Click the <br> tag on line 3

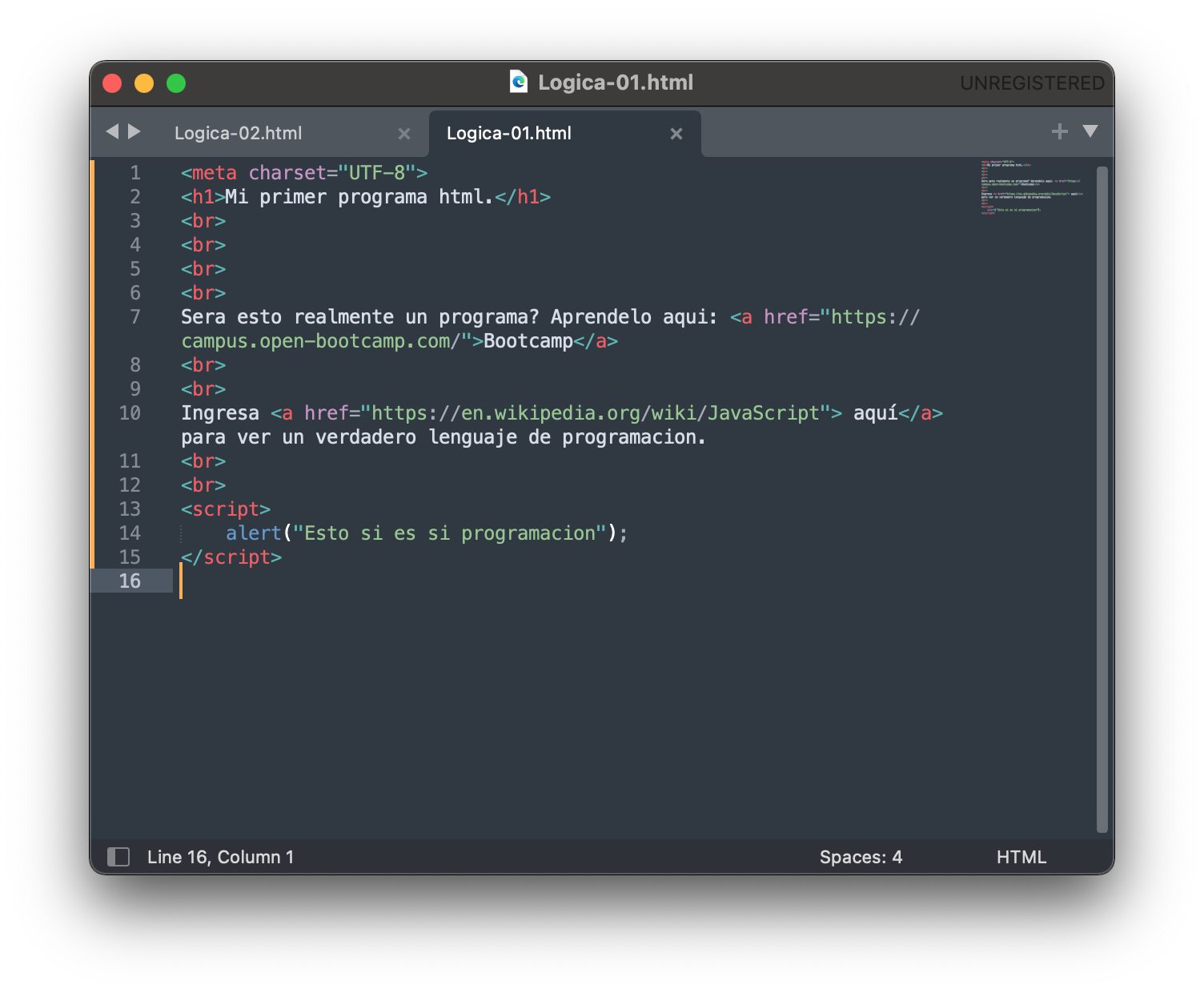point(203,221)
